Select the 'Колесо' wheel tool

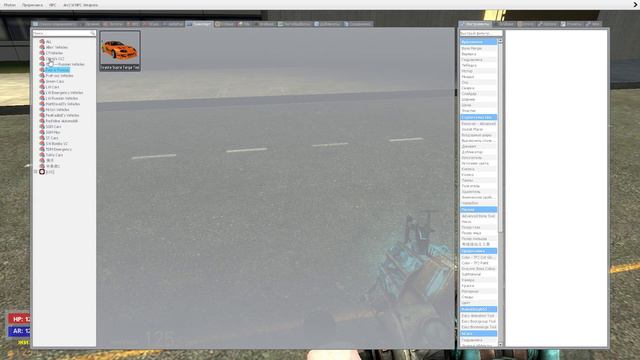click(478, 175)
